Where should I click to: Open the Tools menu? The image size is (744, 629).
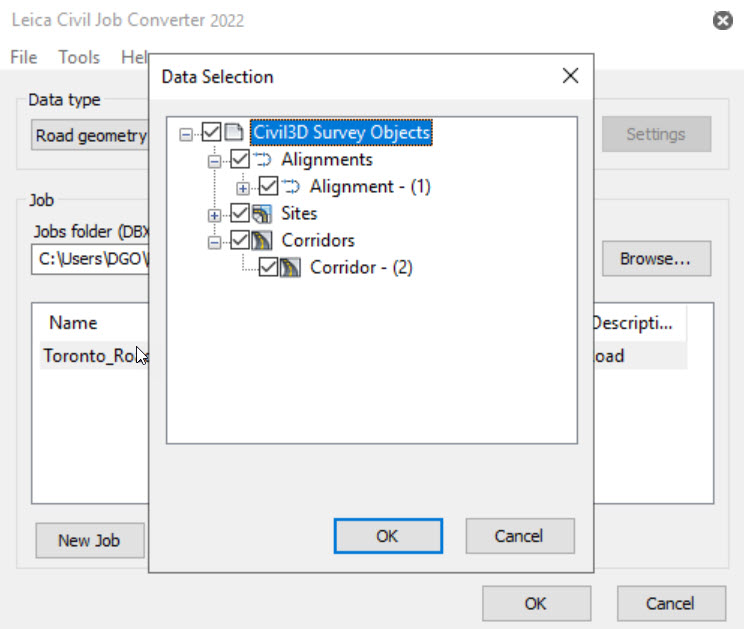[79, 57]
